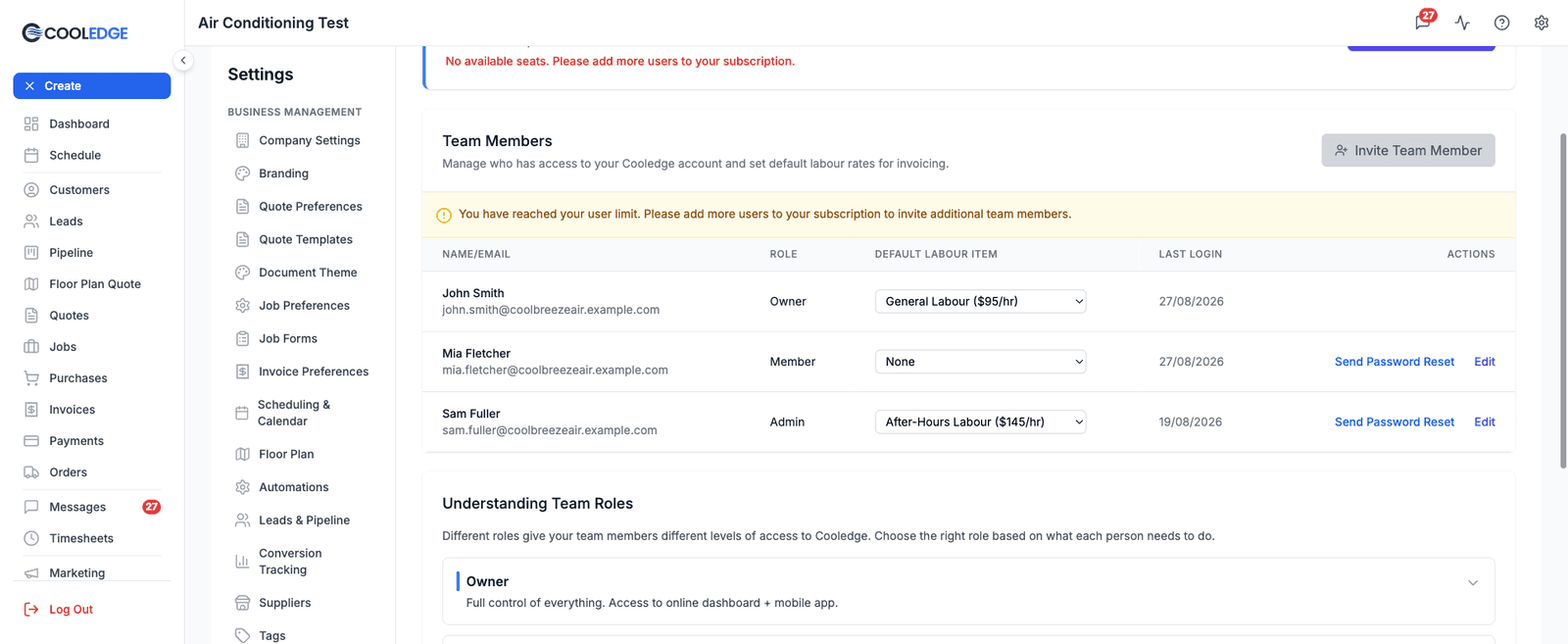Click the Job Preferences gear icon
The height and width of the screenshot is (644, 1568).
tap(242, 305)
